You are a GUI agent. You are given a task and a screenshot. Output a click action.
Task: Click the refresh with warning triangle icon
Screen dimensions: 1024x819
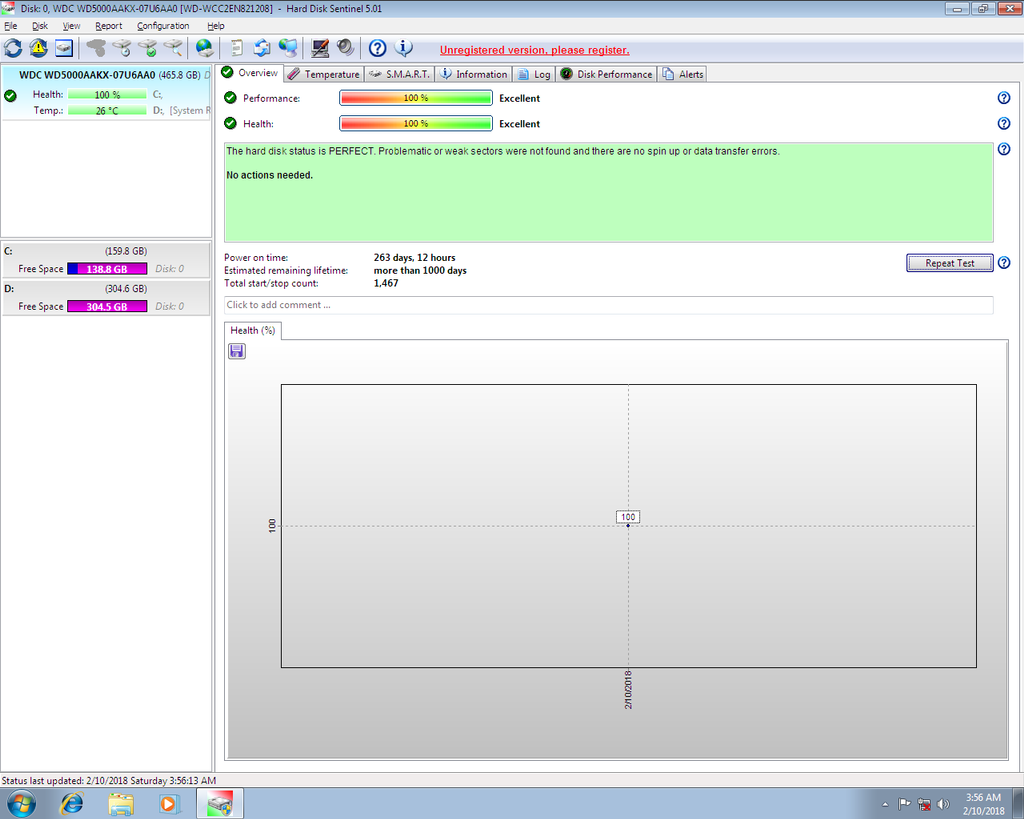coord(39,48)
